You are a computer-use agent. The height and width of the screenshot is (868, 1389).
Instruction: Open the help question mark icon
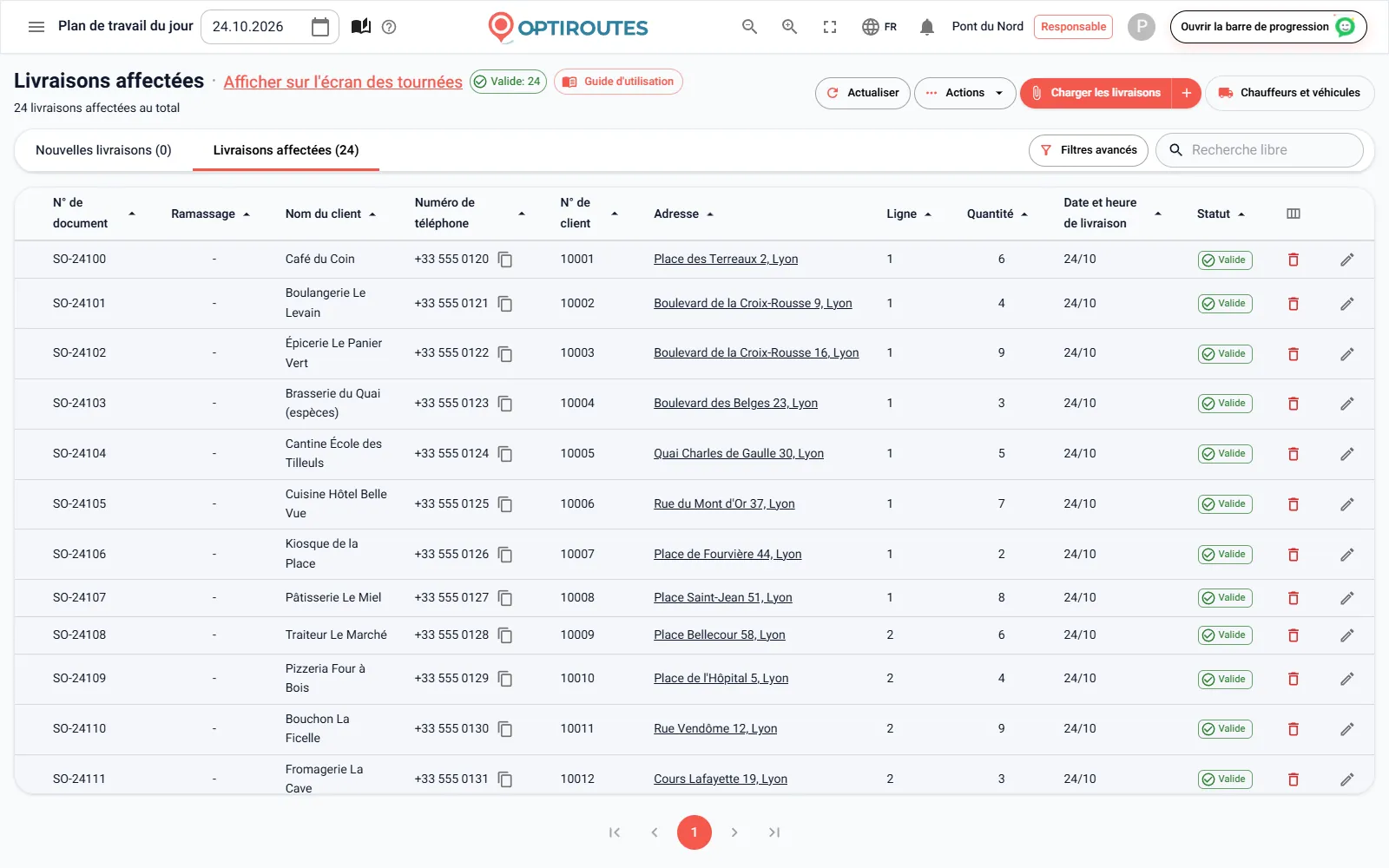[389, 27]
